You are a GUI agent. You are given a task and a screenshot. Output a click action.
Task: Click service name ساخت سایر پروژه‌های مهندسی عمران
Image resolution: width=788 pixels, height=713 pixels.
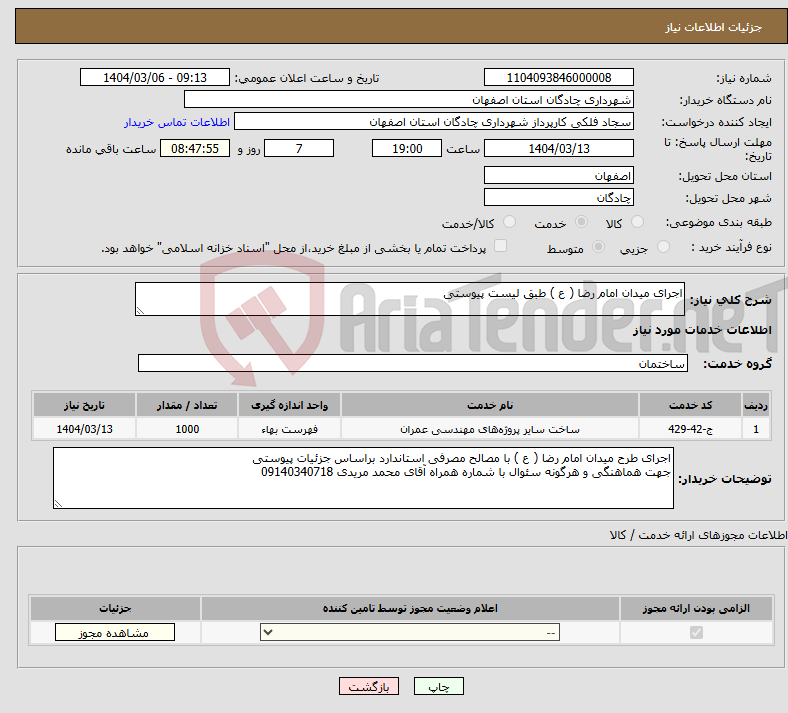[x=490, y=429]
